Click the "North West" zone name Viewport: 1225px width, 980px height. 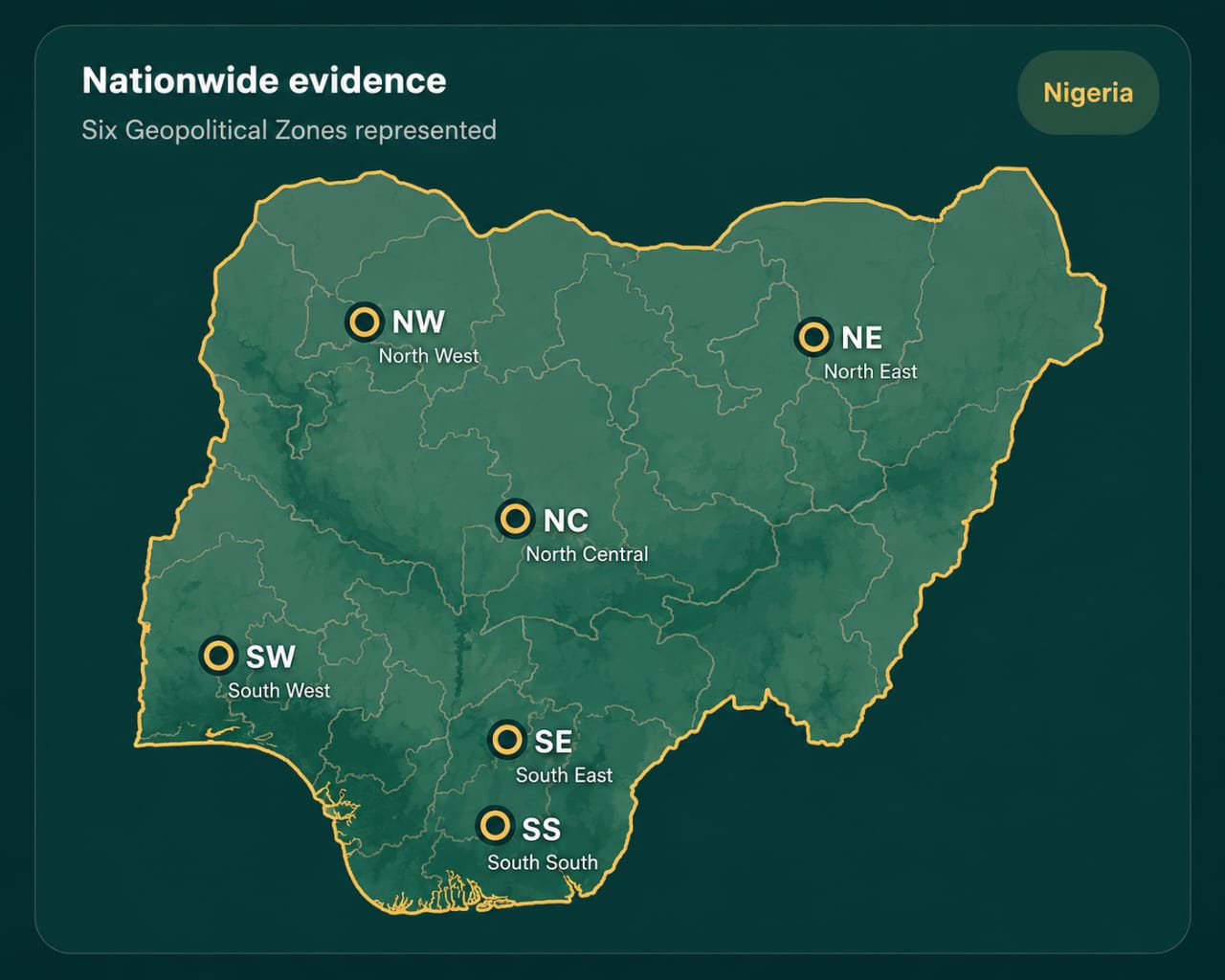click(x=429, y=356)
